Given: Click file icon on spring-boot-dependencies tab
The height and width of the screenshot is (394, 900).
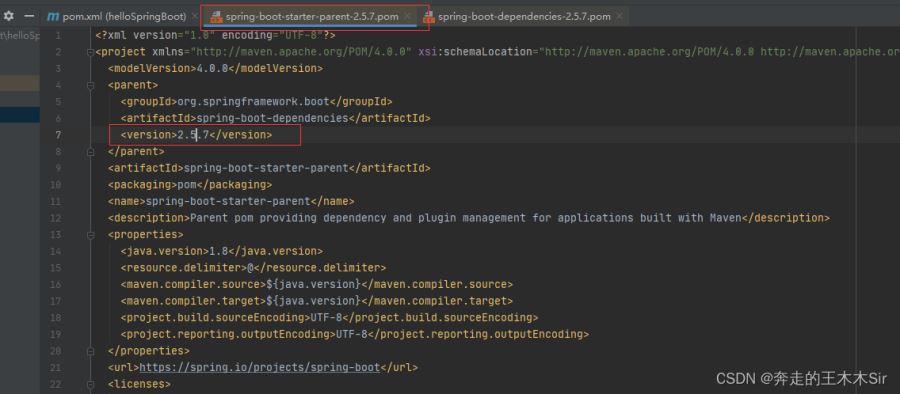Looking at the screenshot, I should click(429, 17).
